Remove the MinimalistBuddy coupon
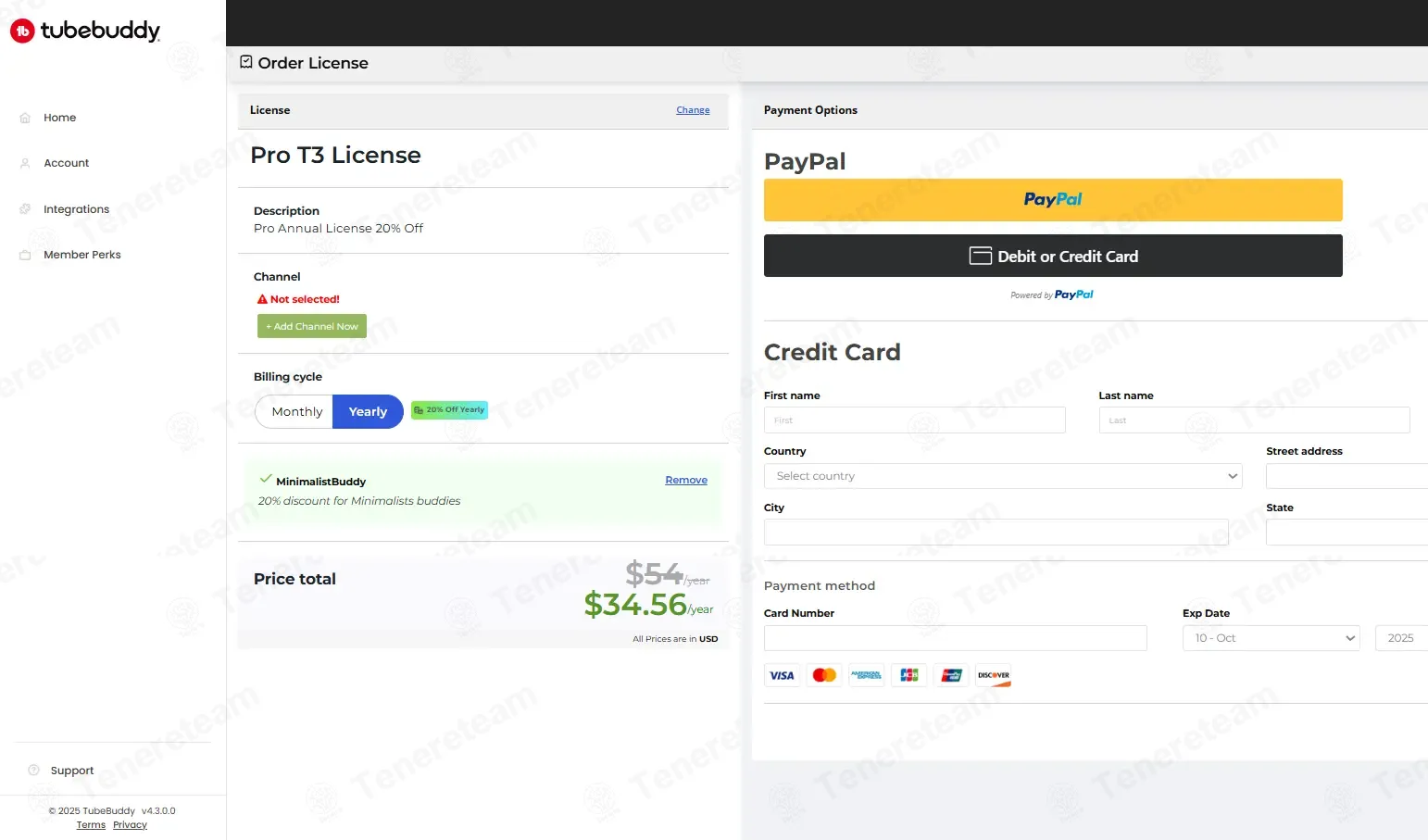Image resolution: width=1428 pixels, height=840 pixels. tap(686, 480)
